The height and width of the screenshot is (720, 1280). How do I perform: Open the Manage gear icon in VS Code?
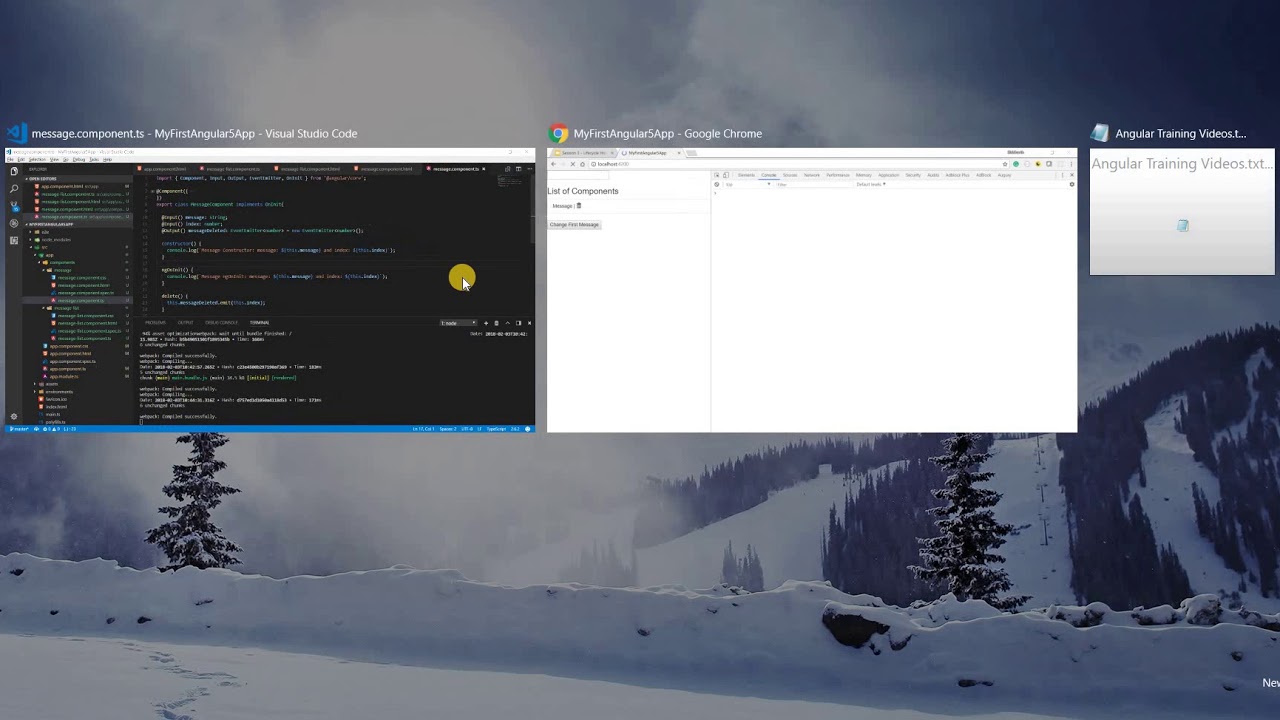[14, 416]
